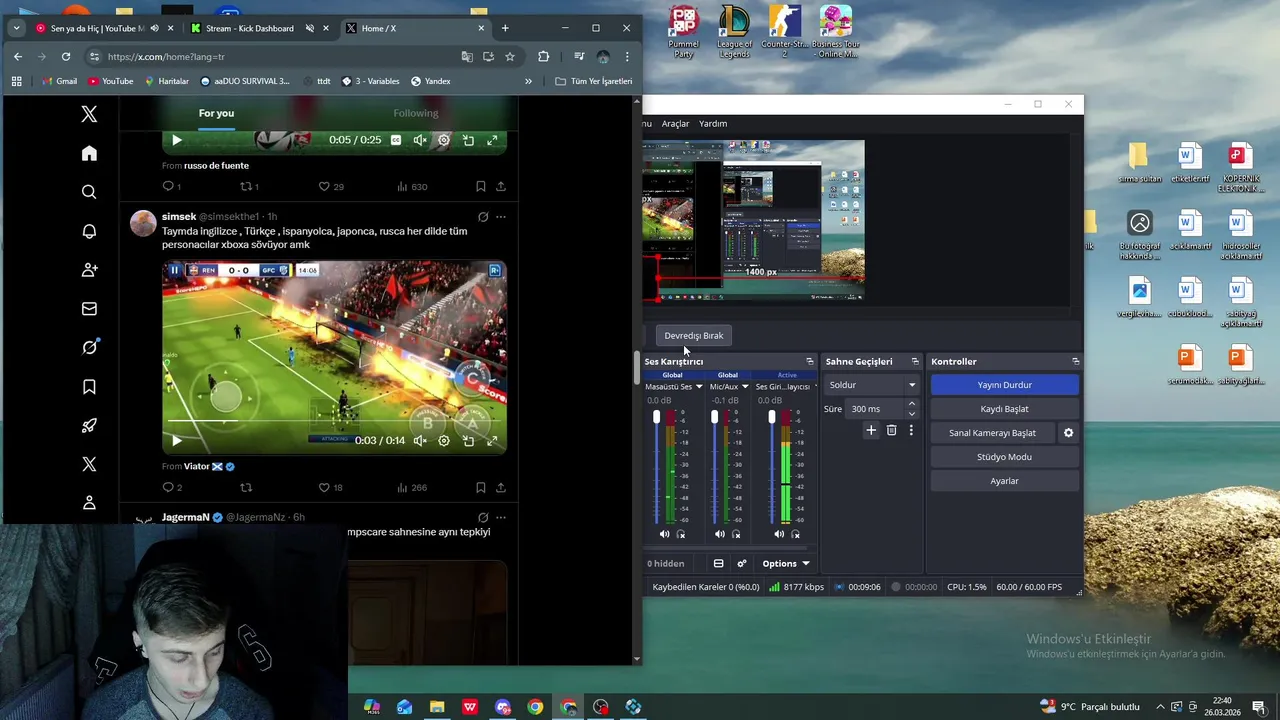Click Yayını Durdur to stop streaming
The width and height of the screenshot is (1280, 720).
click(x=1004, y=385)
